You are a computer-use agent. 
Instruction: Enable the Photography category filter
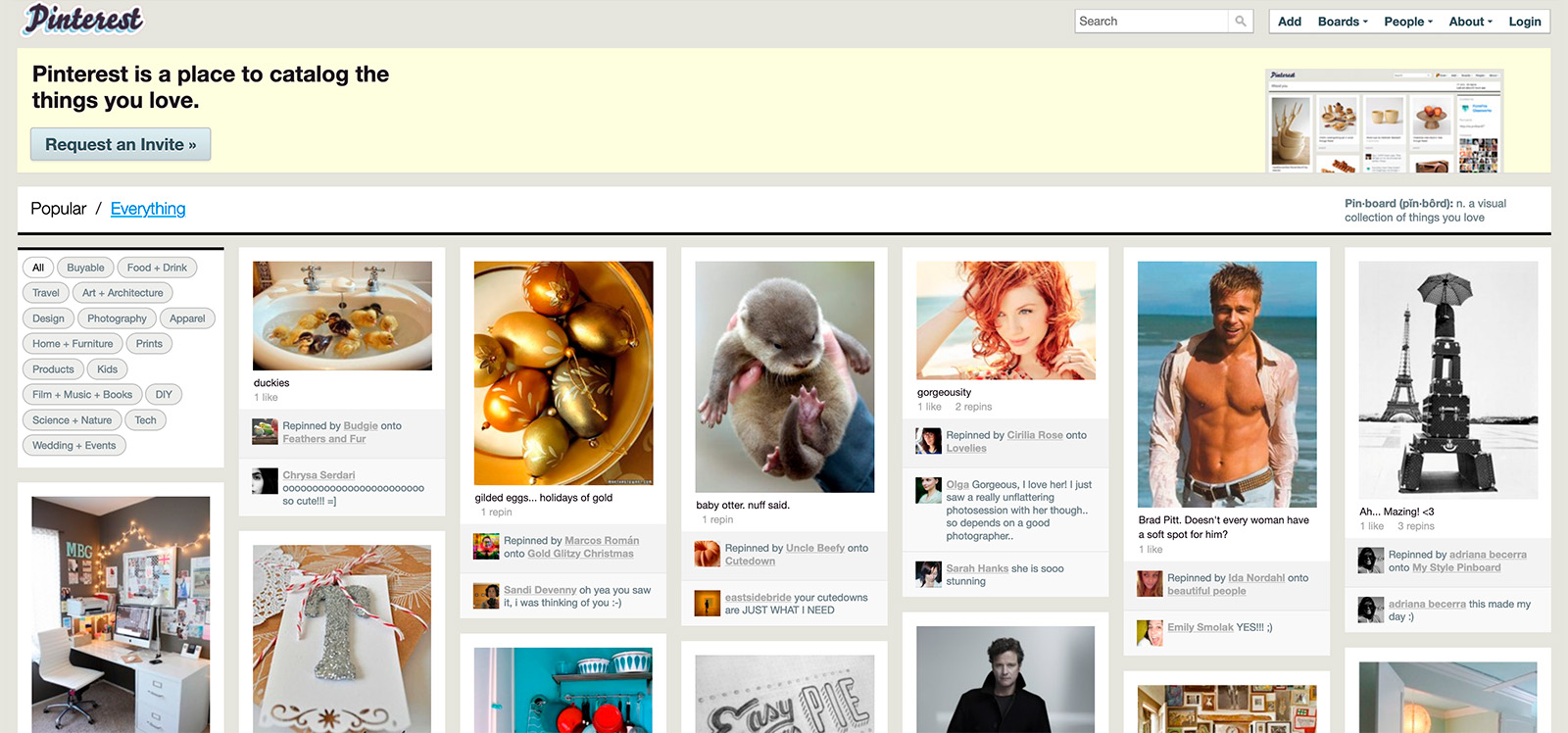coord(117,318)
